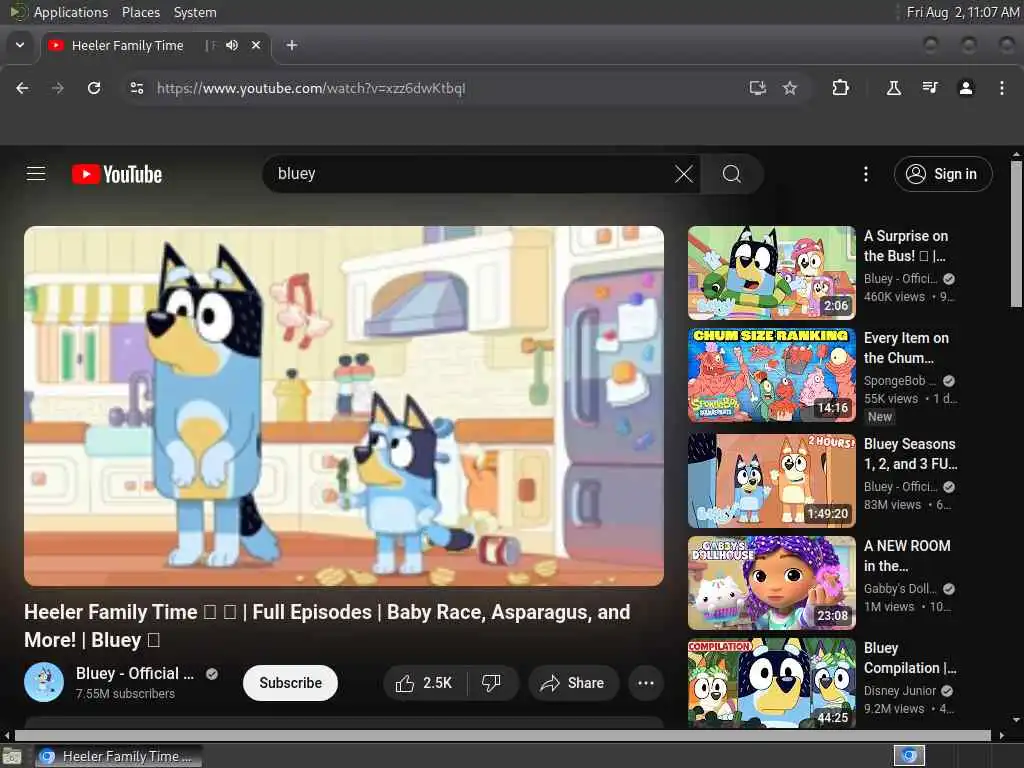Close the Heeler Family Time tab

click(256, 45)
